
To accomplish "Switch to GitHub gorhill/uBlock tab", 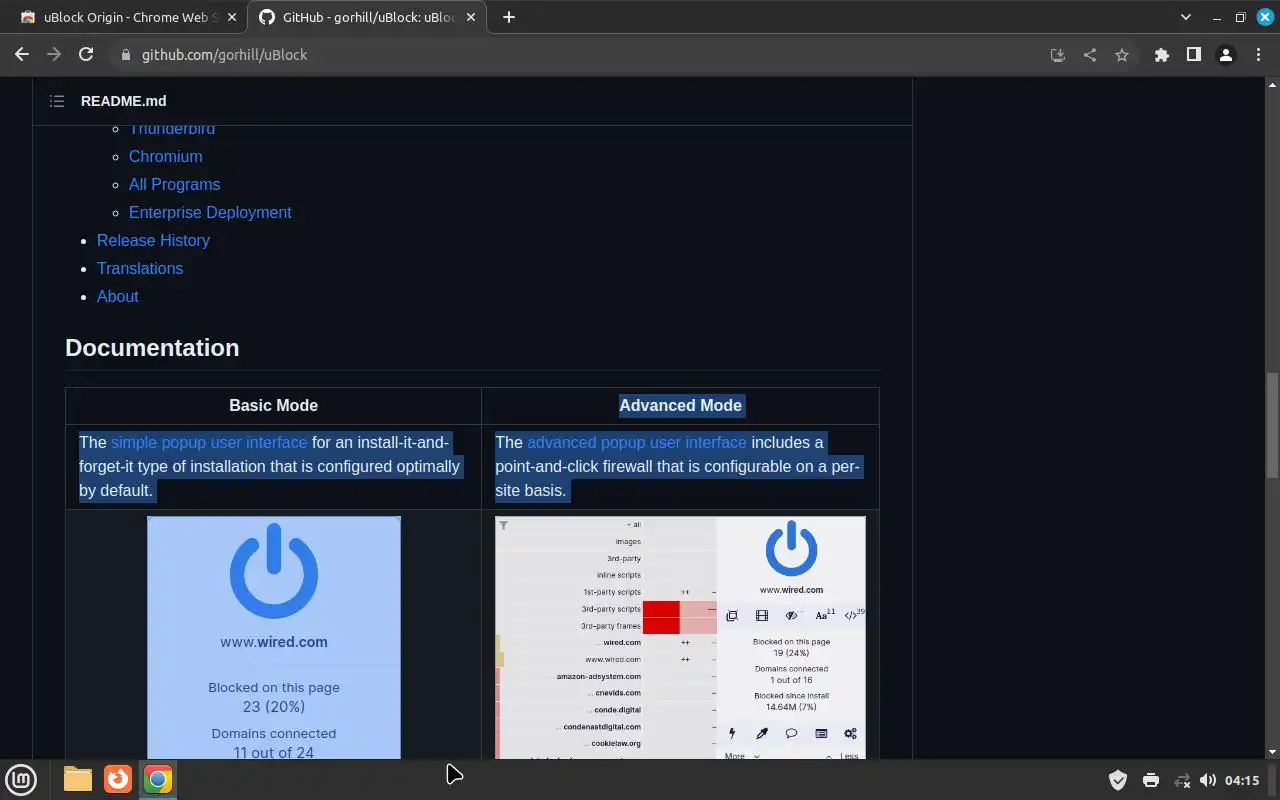I will coord(365,17).
